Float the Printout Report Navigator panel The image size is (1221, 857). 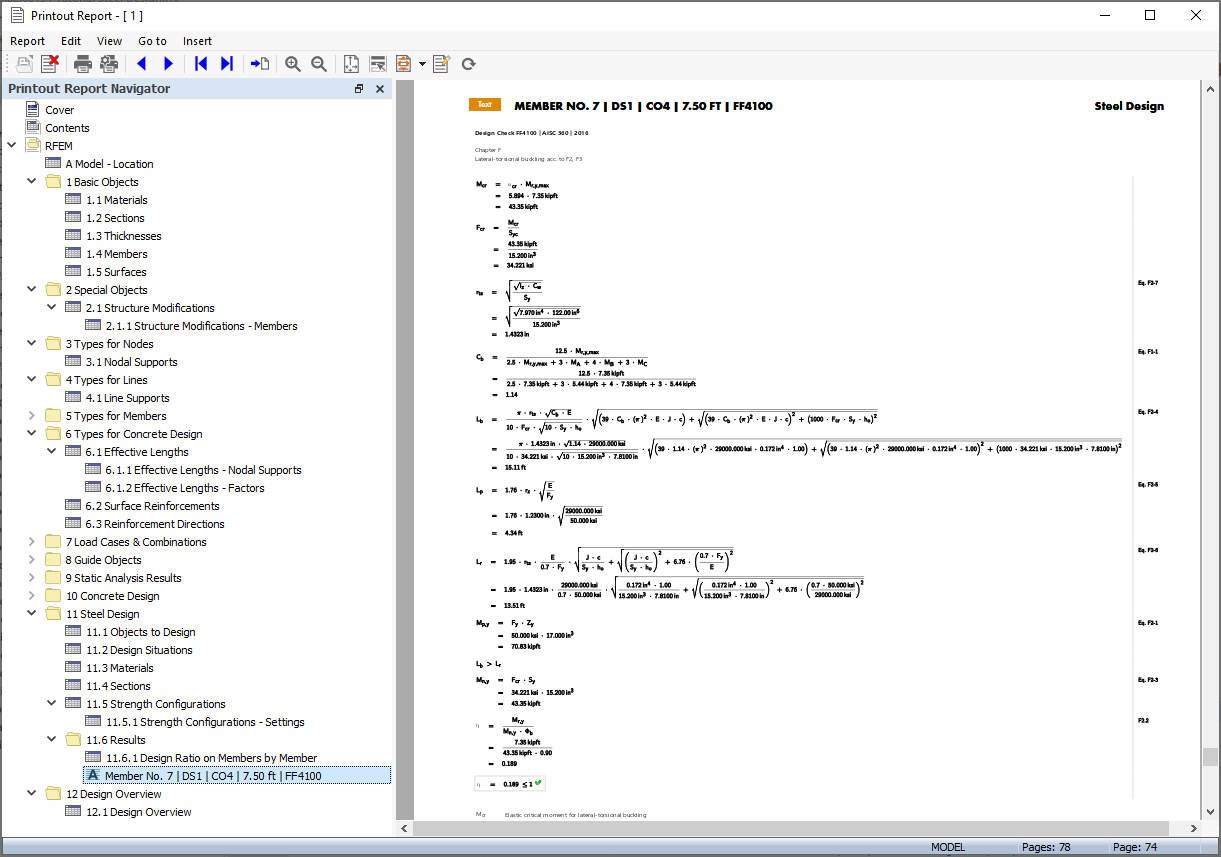(358, 89)
